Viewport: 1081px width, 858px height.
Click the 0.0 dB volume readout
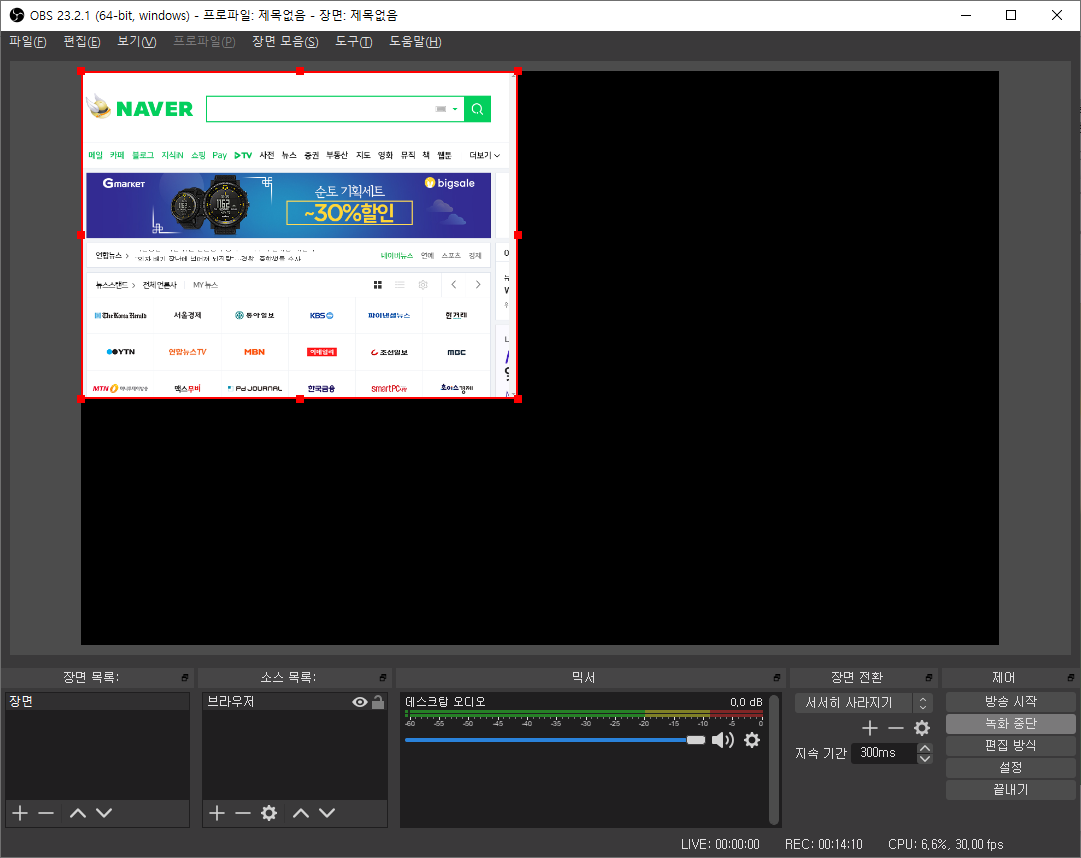tap(746, 702)
